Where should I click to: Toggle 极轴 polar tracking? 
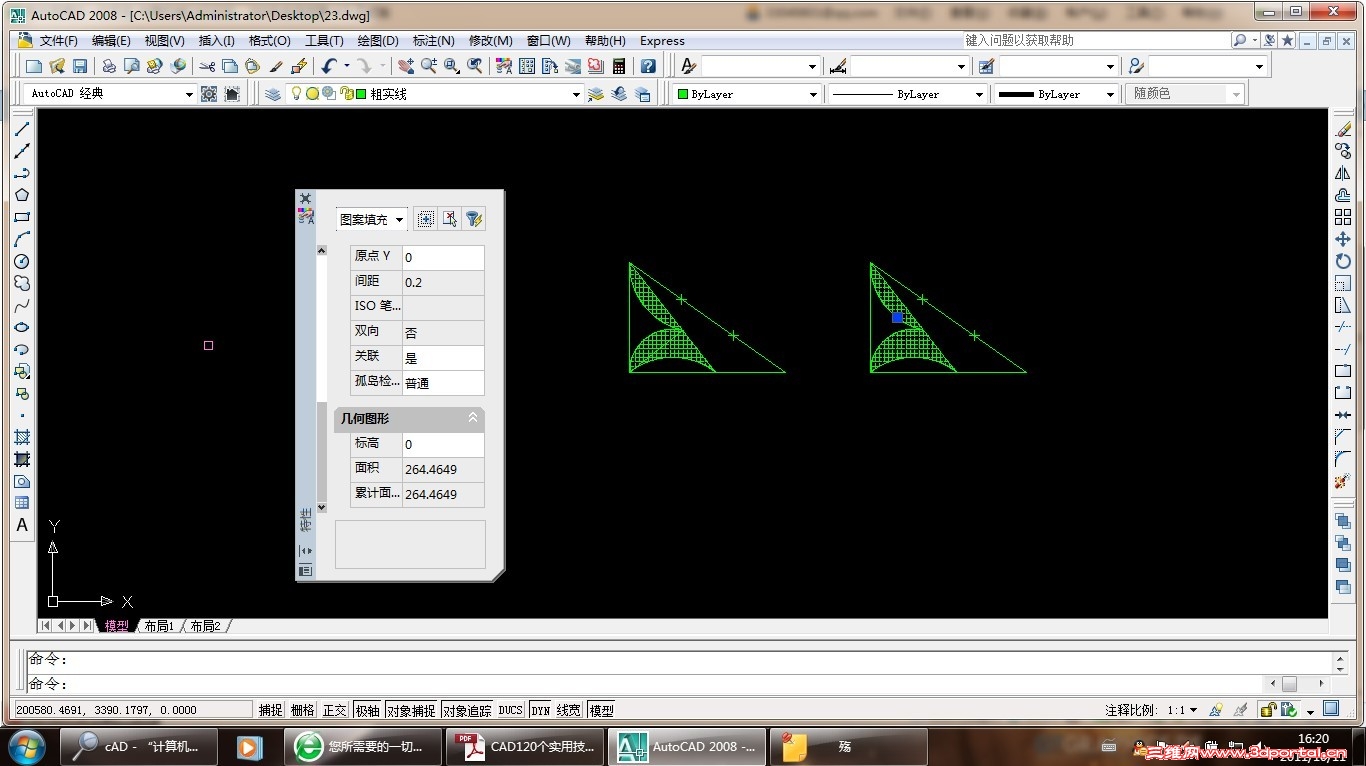(367, 710)
